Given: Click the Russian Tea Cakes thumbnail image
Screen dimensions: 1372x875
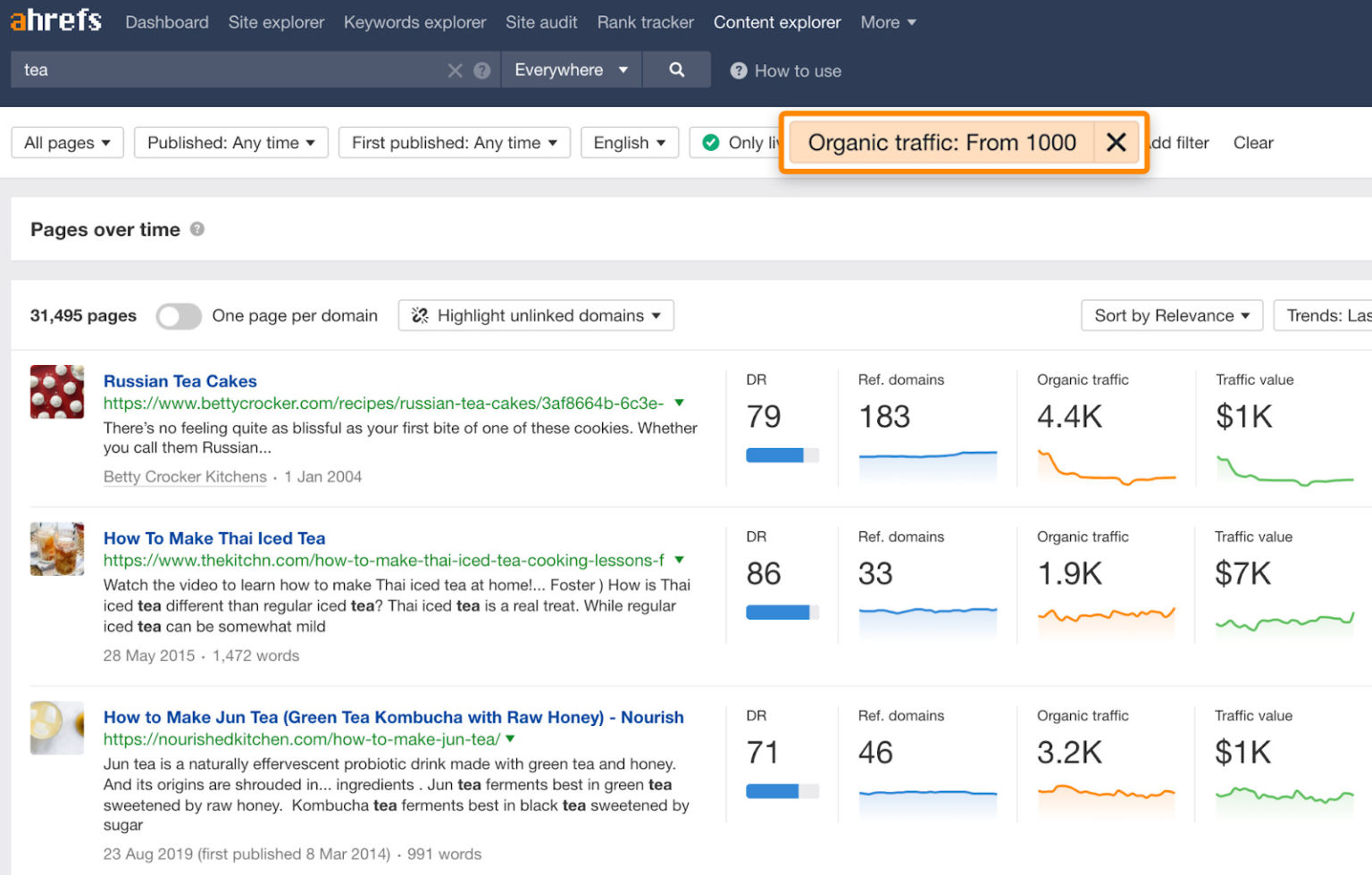Looking at the screenshot, I should tap(56, 391).
